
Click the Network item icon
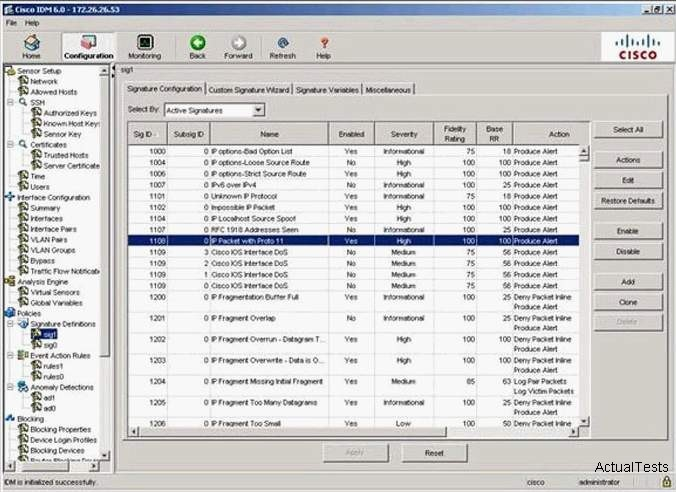(23, 81)
